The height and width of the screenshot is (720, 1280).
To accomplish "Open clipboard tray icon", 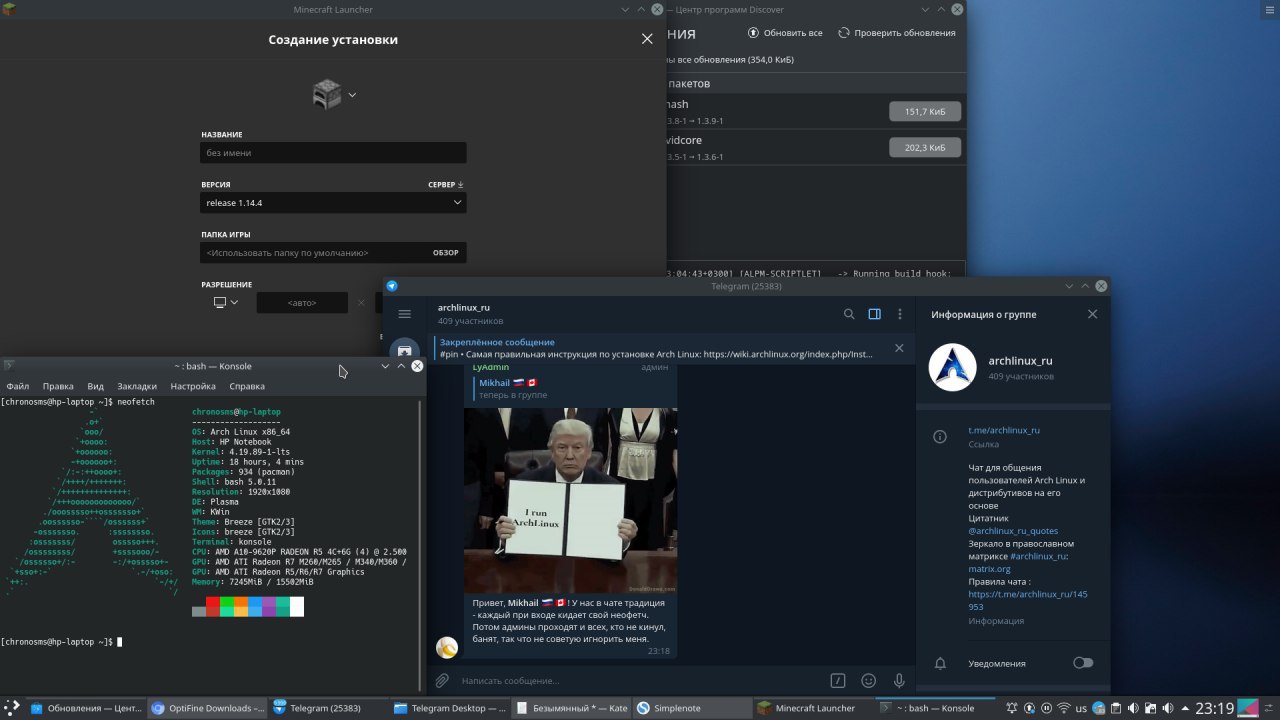I will 1117,708.
